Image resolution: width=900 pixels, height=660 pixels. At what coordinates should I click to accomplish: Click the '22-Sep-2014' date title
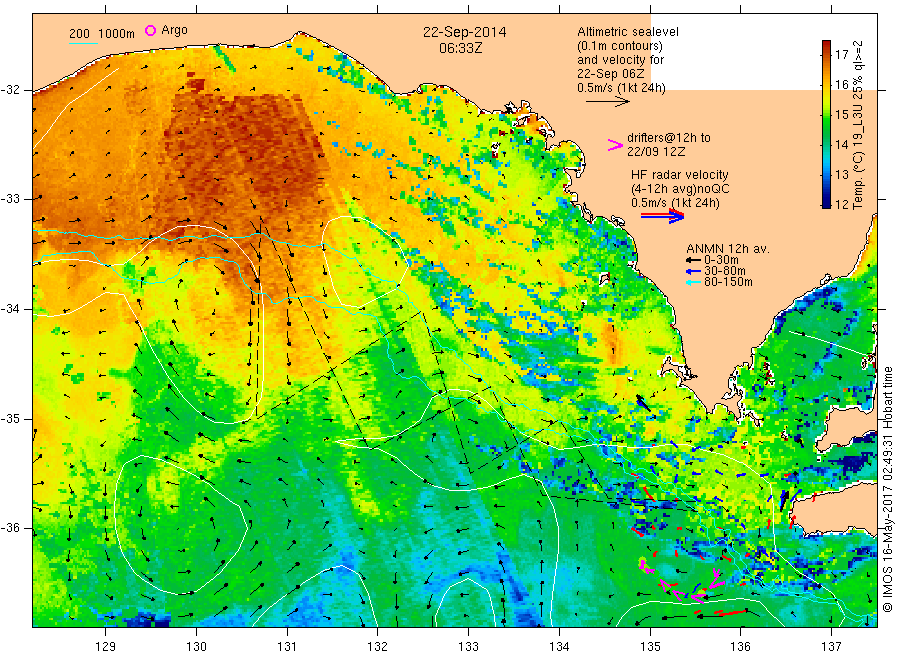point(464,32)
